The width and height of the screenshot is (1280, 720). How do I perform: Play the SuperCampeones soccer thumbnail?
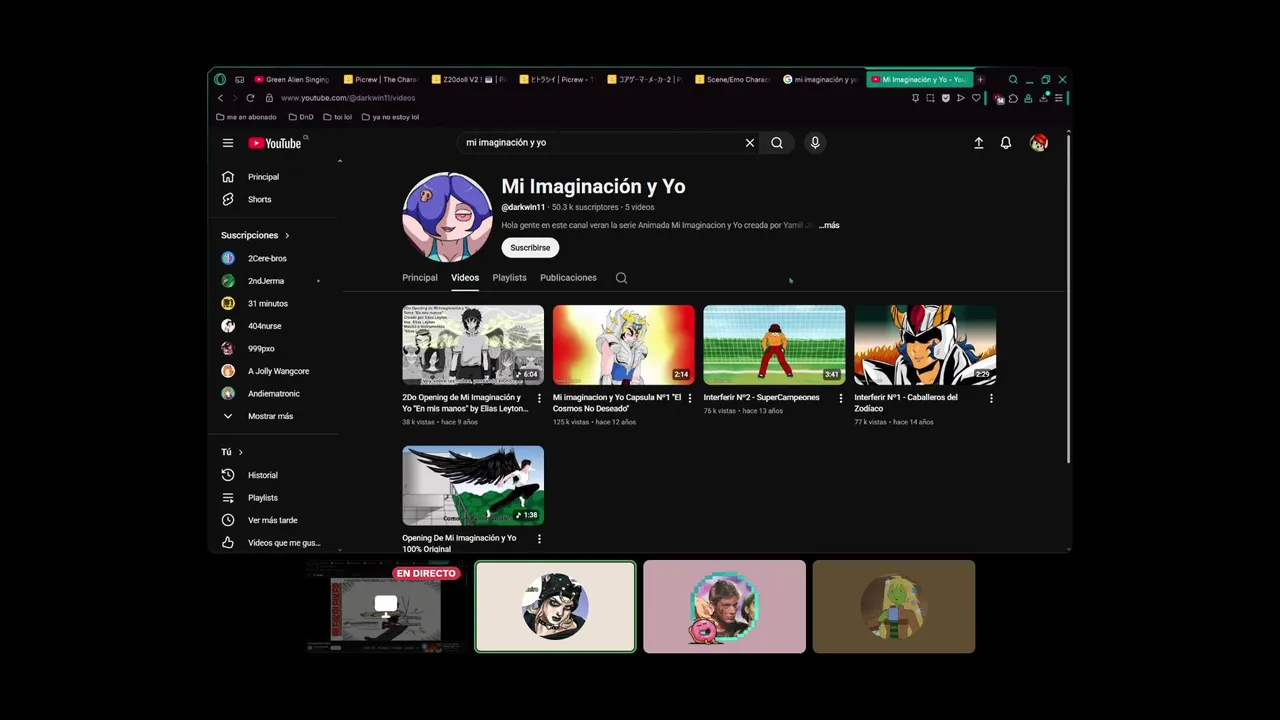(x=774, y=345)
